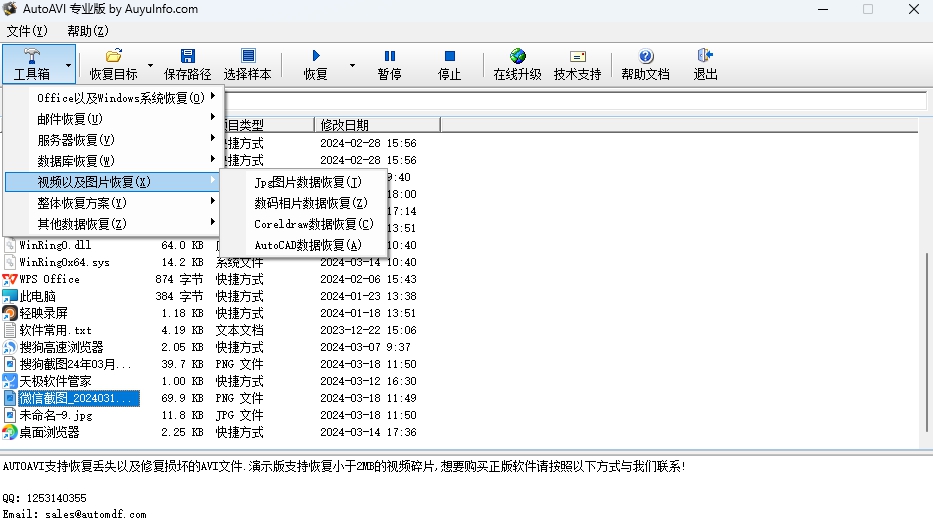Close the AutoAVI window
The height and width of the screenshot is (521, 933).
tap(914, 10)
